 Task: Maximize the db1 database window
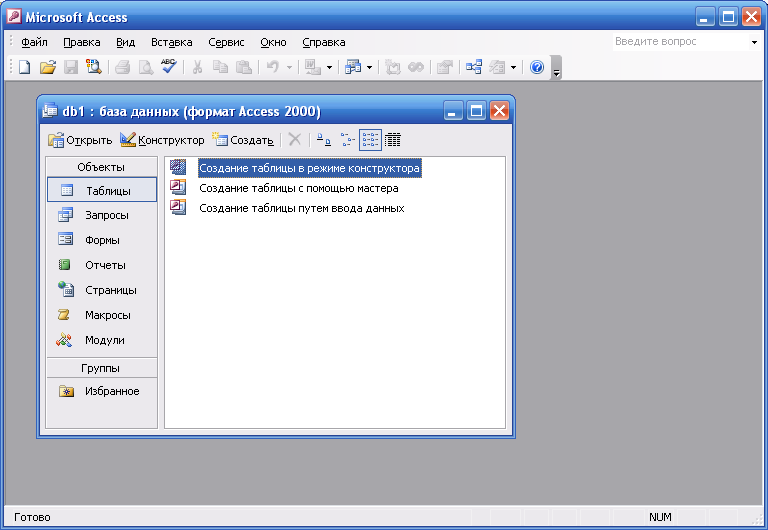tap(476, 111)
